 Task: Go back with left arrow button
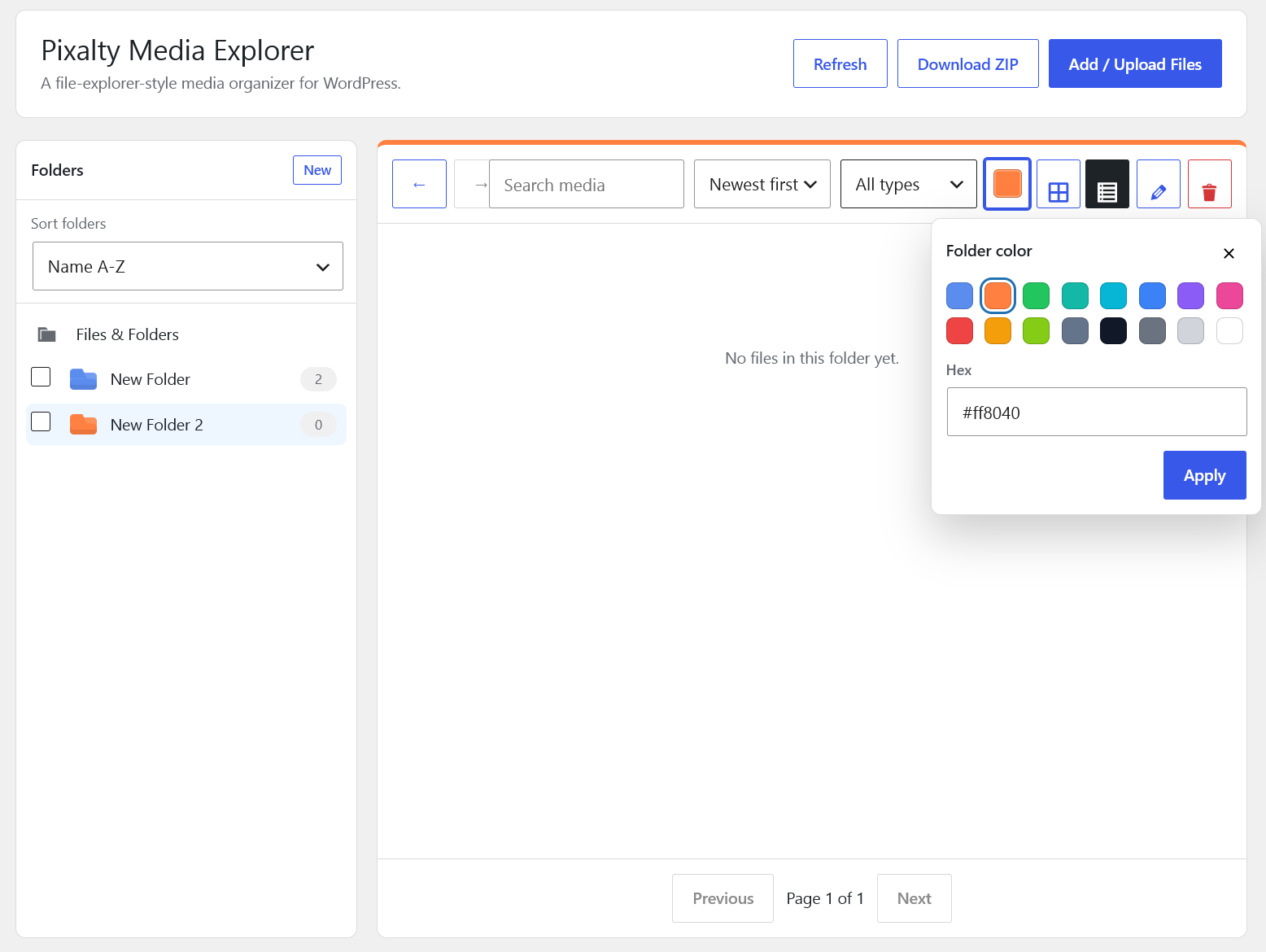[419, 184]
